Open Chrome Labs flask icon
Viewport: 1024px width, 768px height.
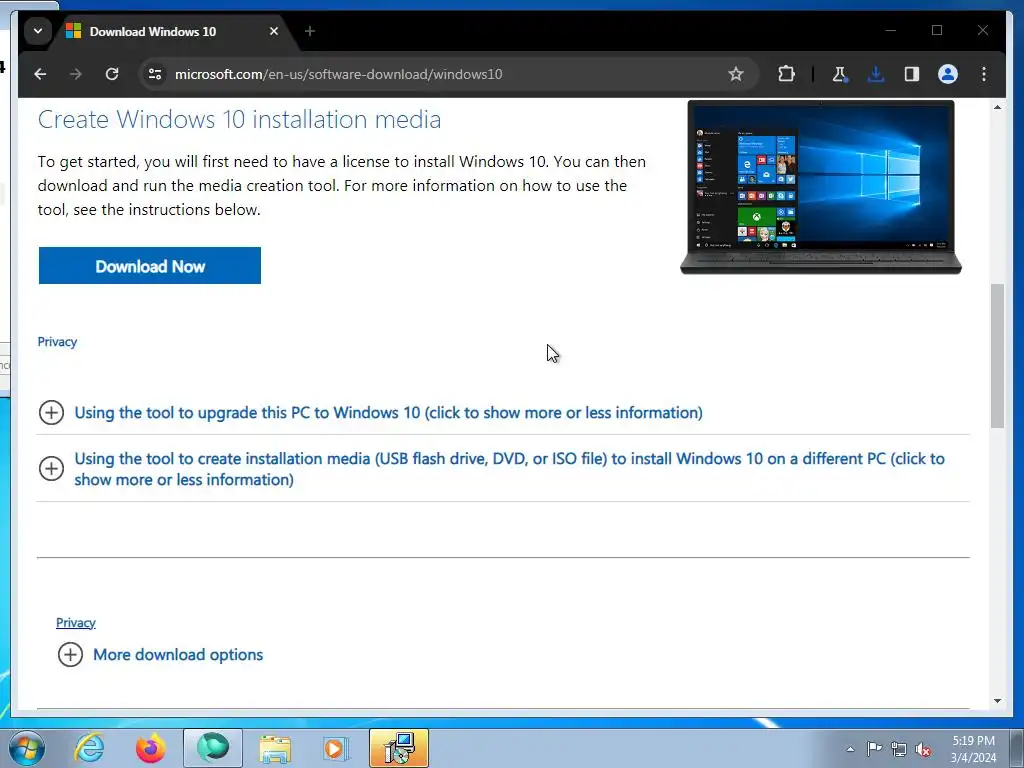(840, 74)
